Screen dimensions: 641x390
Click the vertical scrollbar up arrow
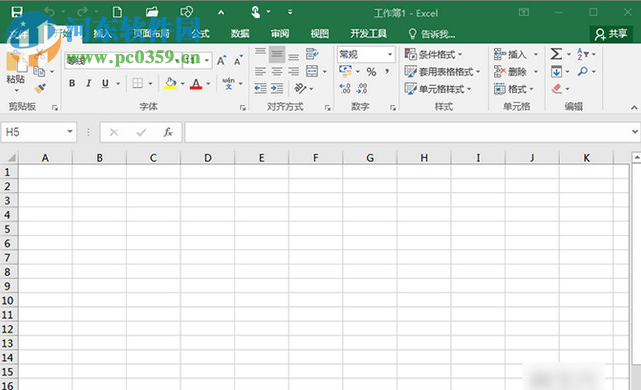(636, 157)
